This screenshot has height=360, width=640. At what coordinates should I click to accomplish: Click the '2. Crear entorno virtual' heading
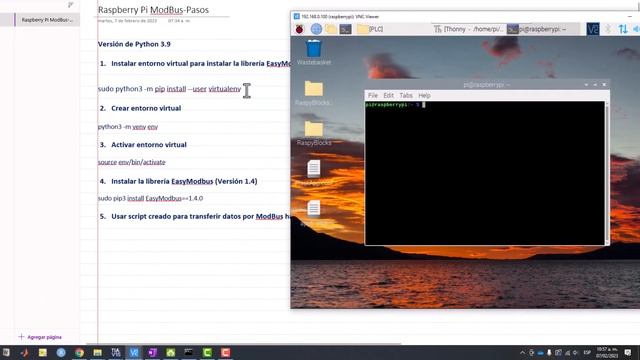tap(140, 108)
